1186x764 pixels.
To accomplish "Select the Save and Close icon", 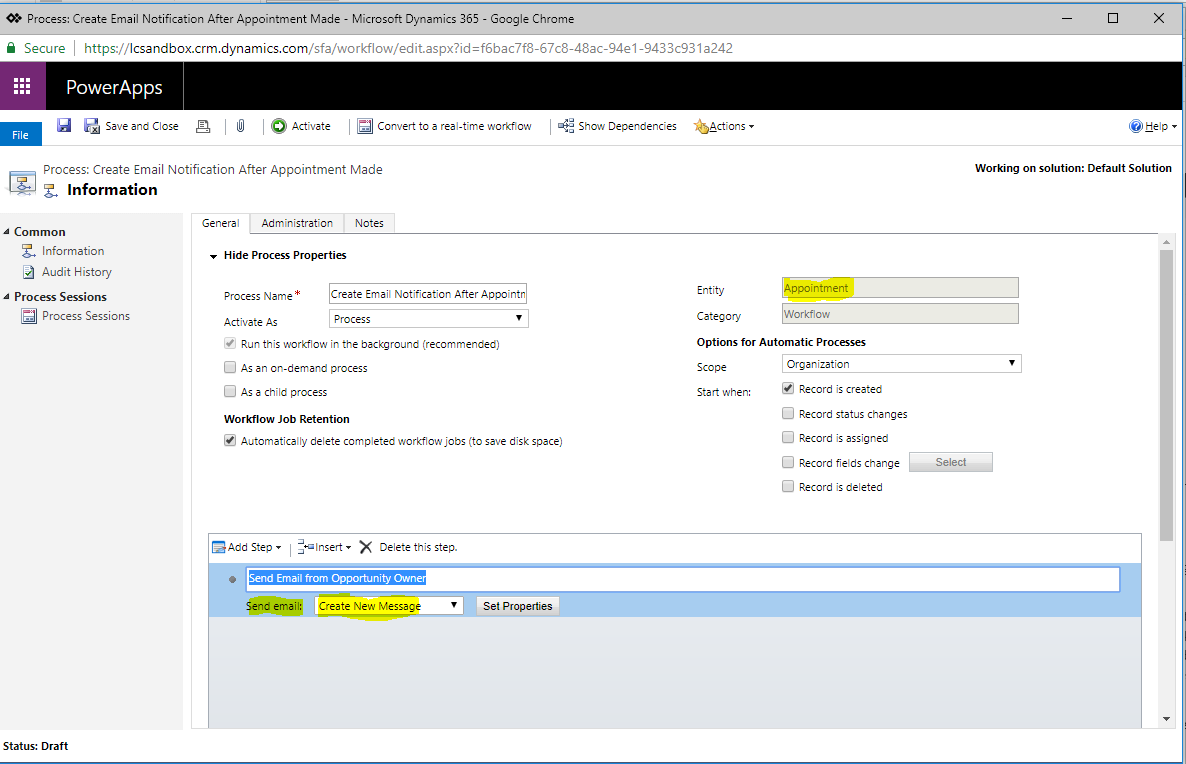I will click(x=92, y=125).
